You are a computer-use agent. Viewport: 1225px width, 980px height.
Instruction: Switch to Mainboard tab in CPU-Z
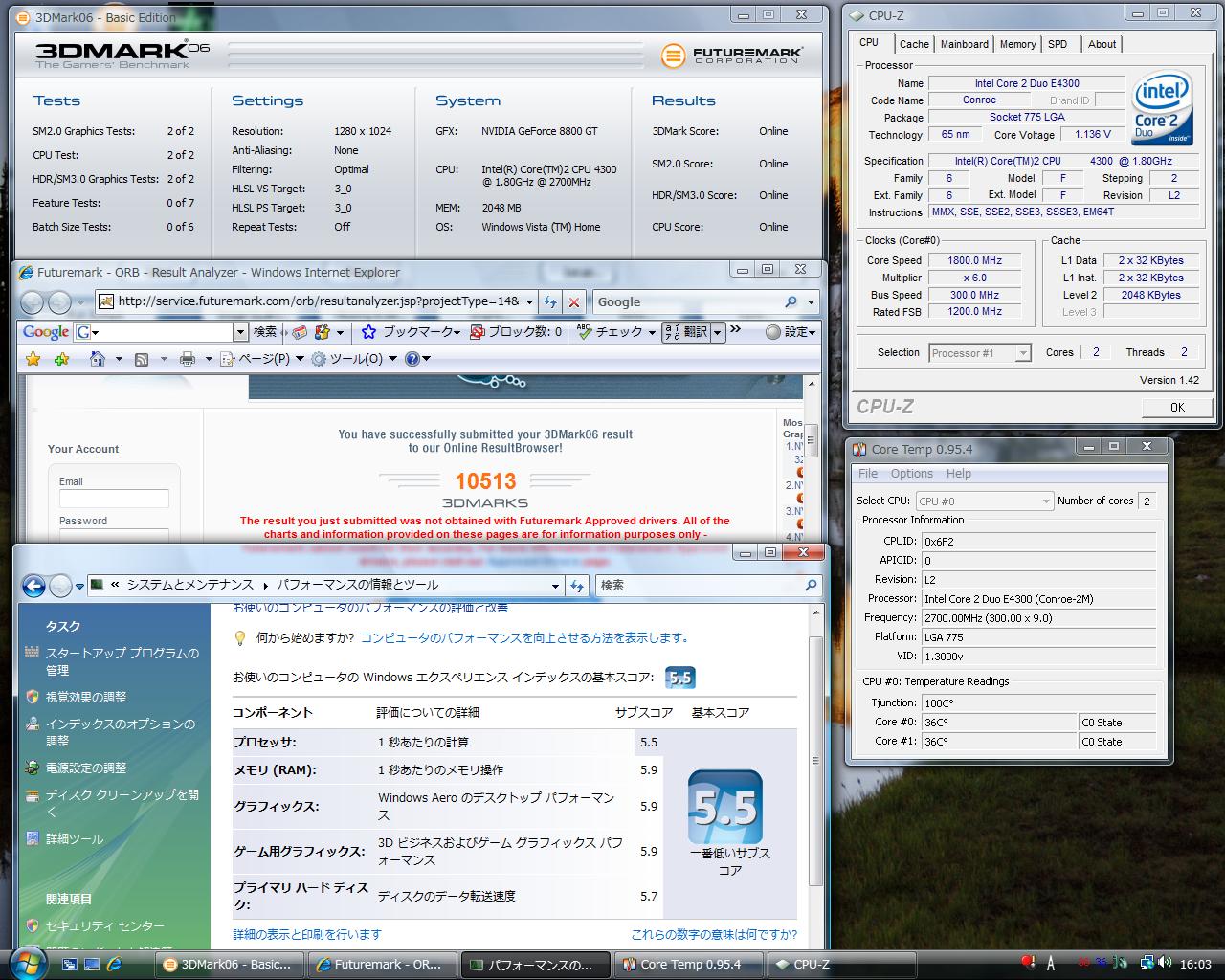[964, 44]
